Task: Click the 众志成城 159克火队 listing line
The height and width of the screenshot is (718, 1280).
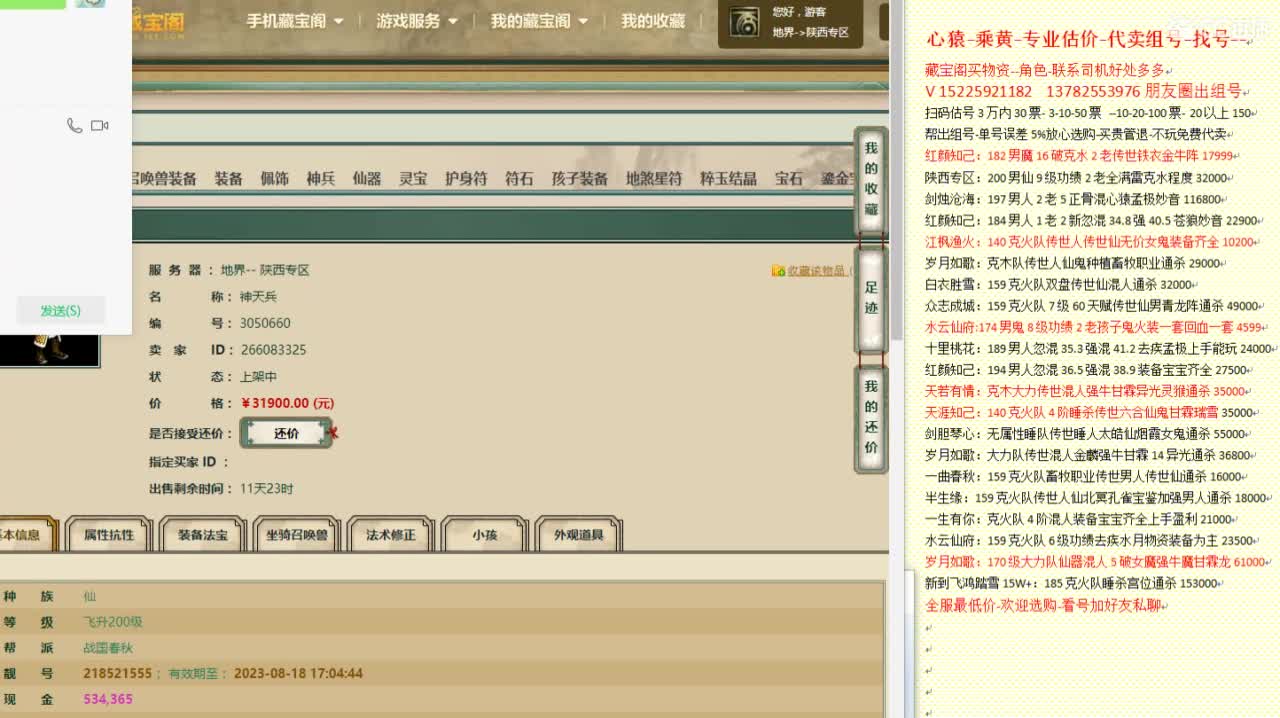Action: 1095,306
